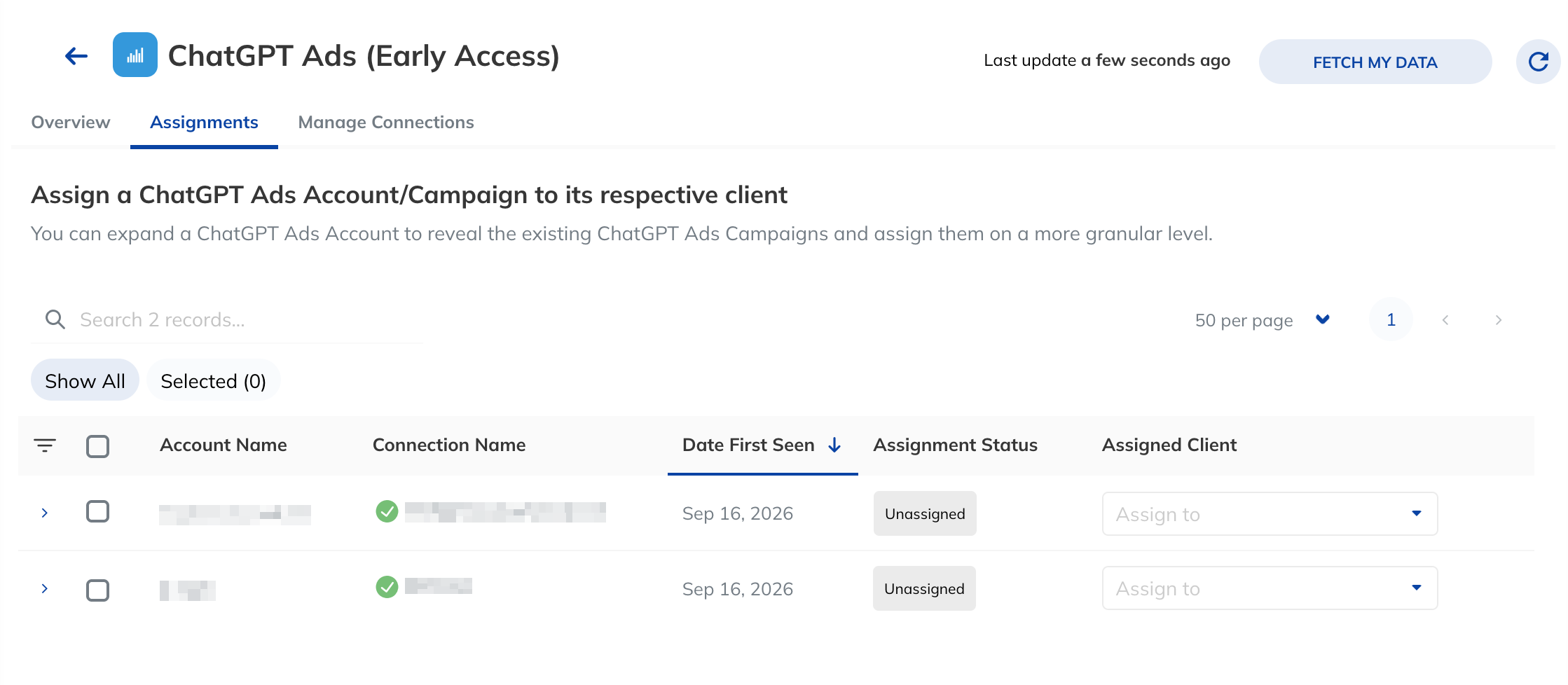Click the first row Sep 16, 2026 date
Image resolution: width=1568 pixels, height=685 pixels.
[x=738, y=513]
